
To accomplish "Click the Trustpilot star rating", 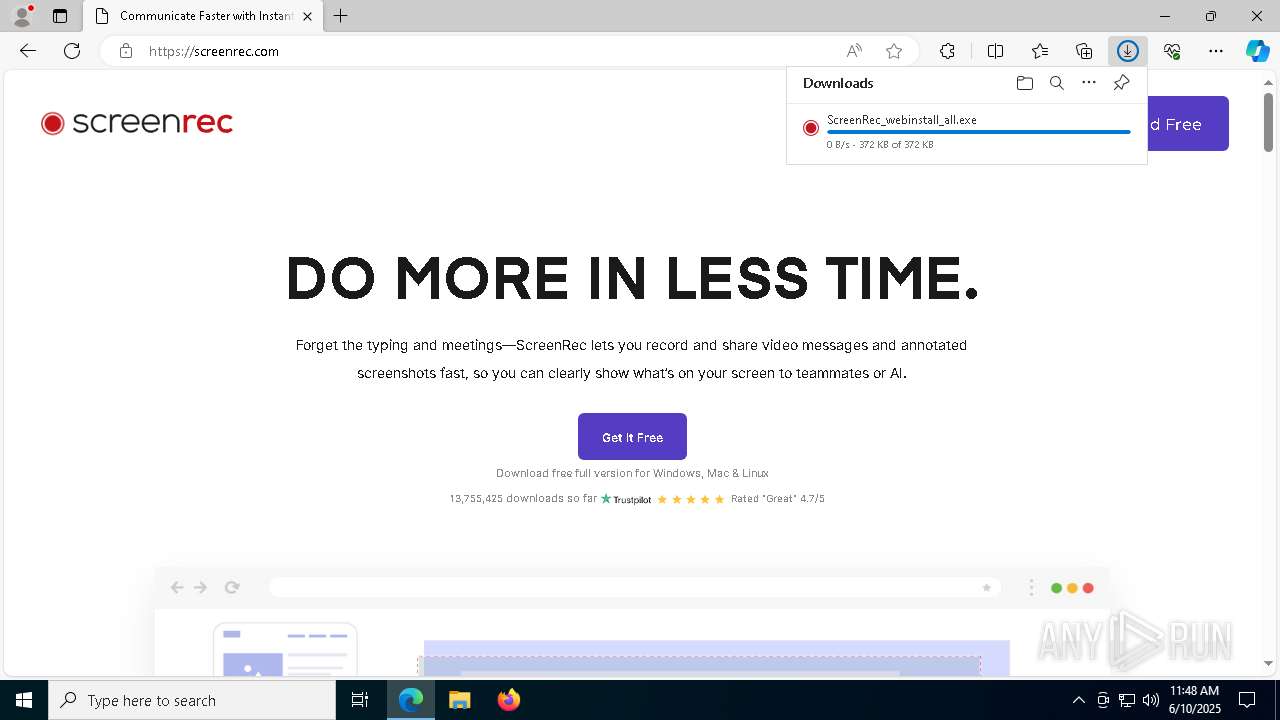I will [x=690, y=499].
